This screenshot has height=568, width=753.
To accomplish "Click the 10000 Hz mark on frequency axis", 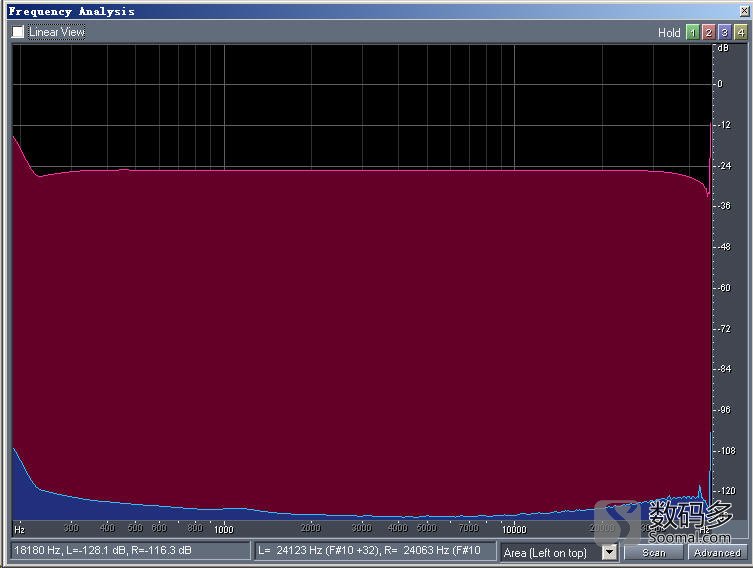I will click(514, 529).
